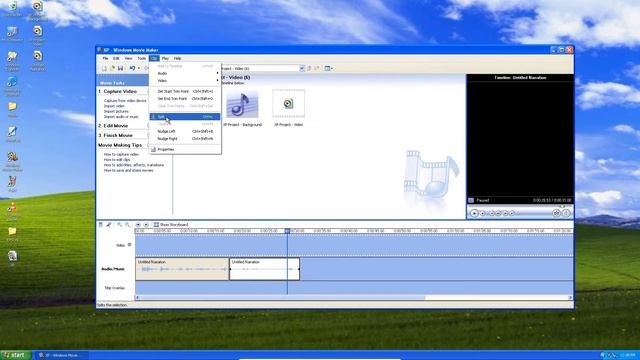Open the Play menu
Screen dimensions: 640x360
(x=165, y=58)
